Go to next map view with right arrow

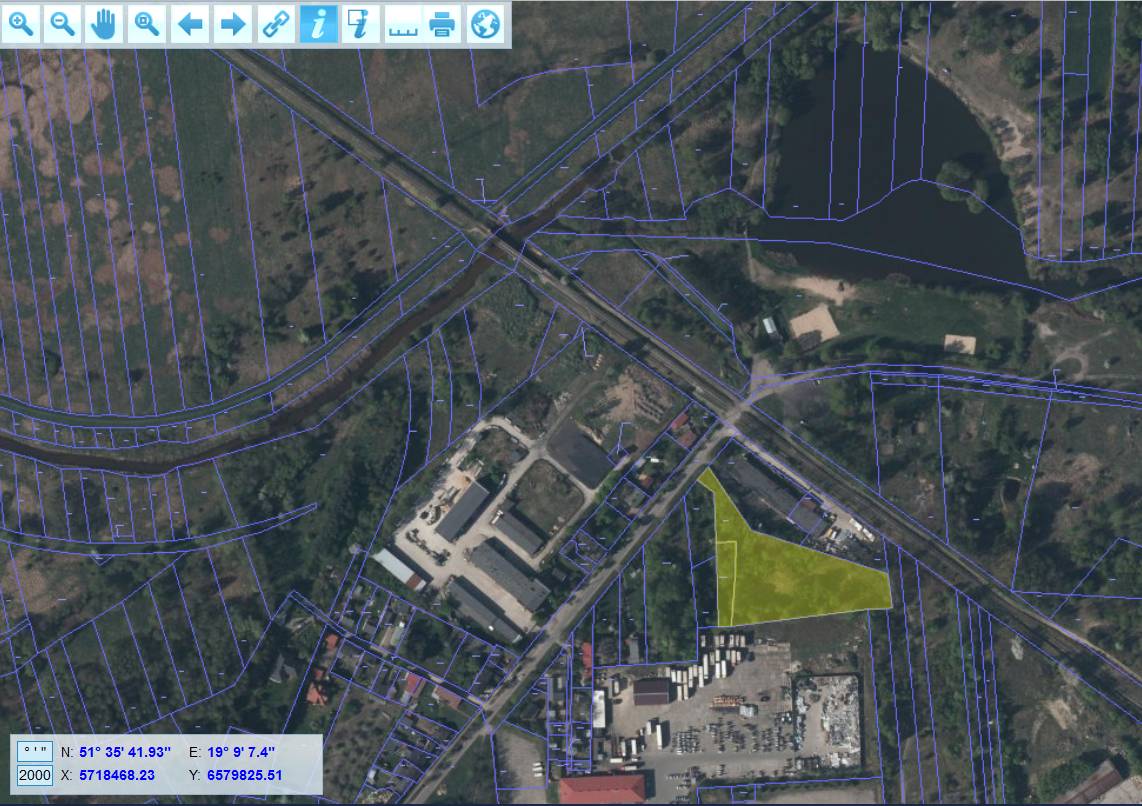coord(232,24)
